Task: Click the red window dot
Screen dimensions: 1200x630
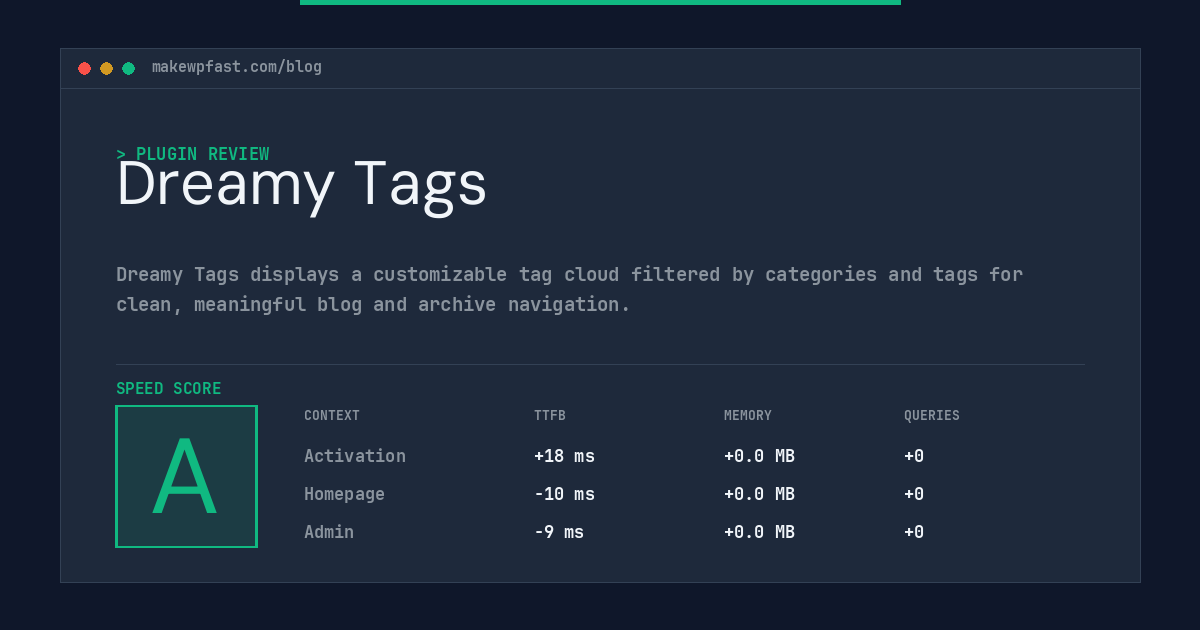Action: pyautogui.click(x=84, y=68)
